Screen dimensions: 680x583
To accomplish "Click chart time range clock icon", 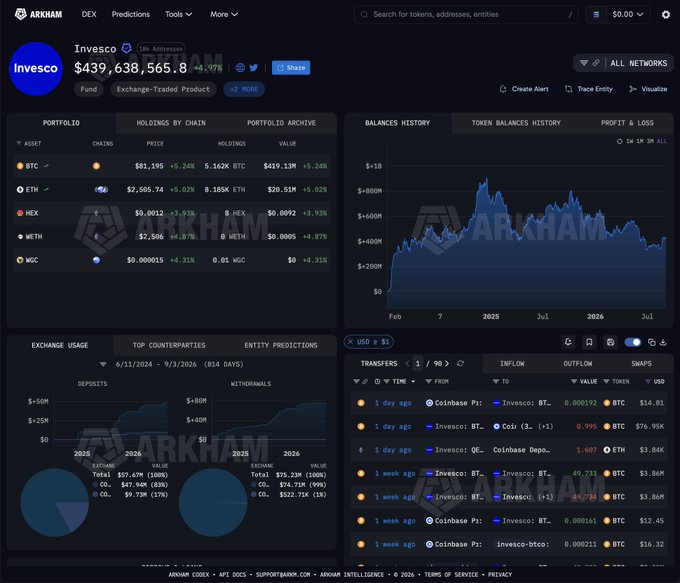I will click(619, 141).
